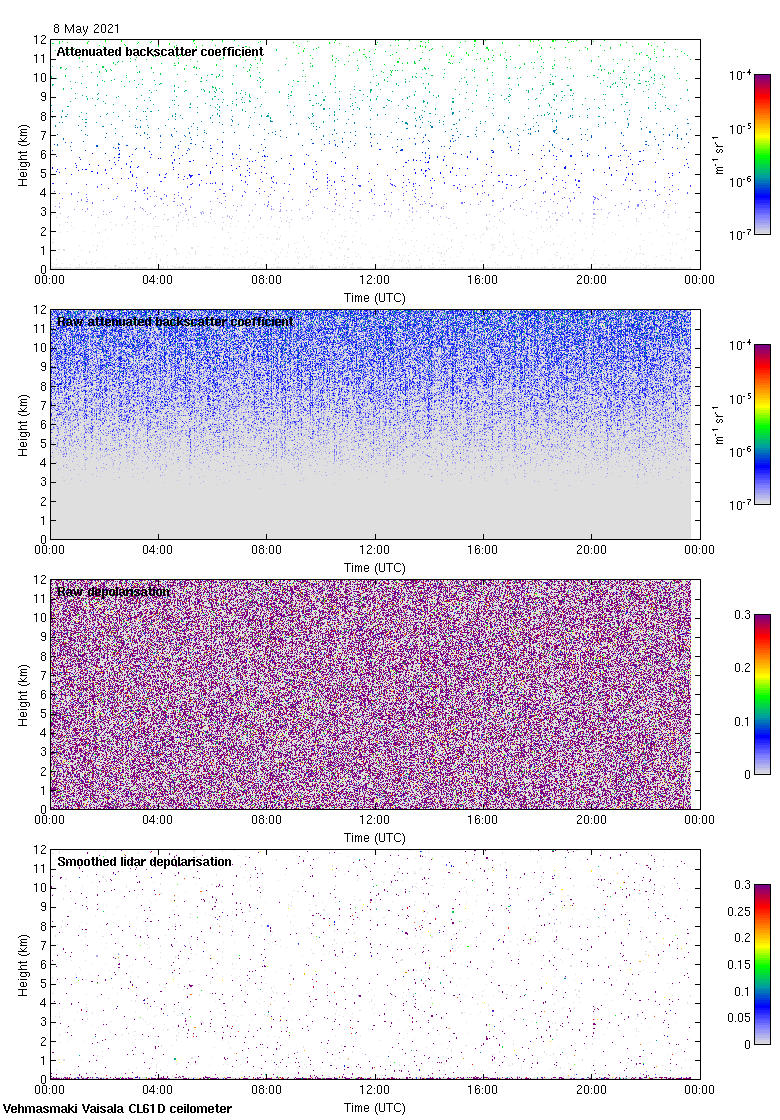This screenshot has height=1120, width=780.
Task: Click the Smoothed lidar depolarisation title
Action: tap(144, 861)
